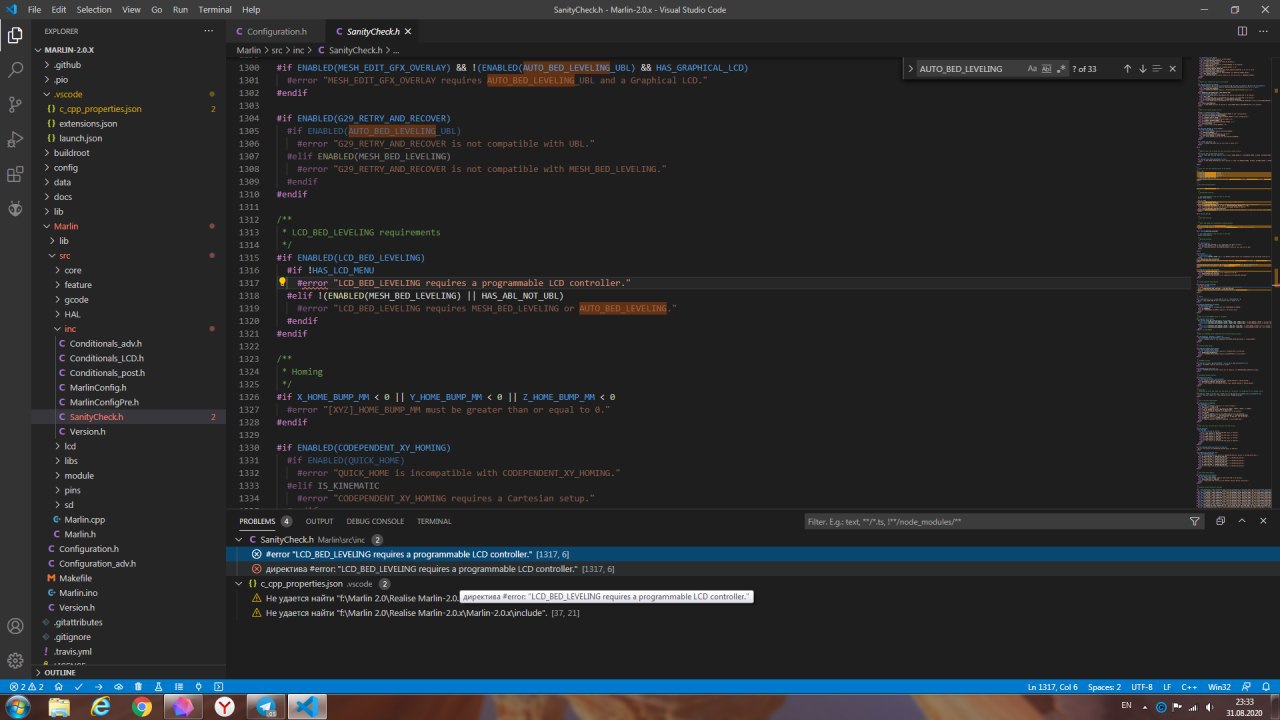Toggle Use Regular Expression in find widget
1280x720 pixels.
(x=1062, y=69)
